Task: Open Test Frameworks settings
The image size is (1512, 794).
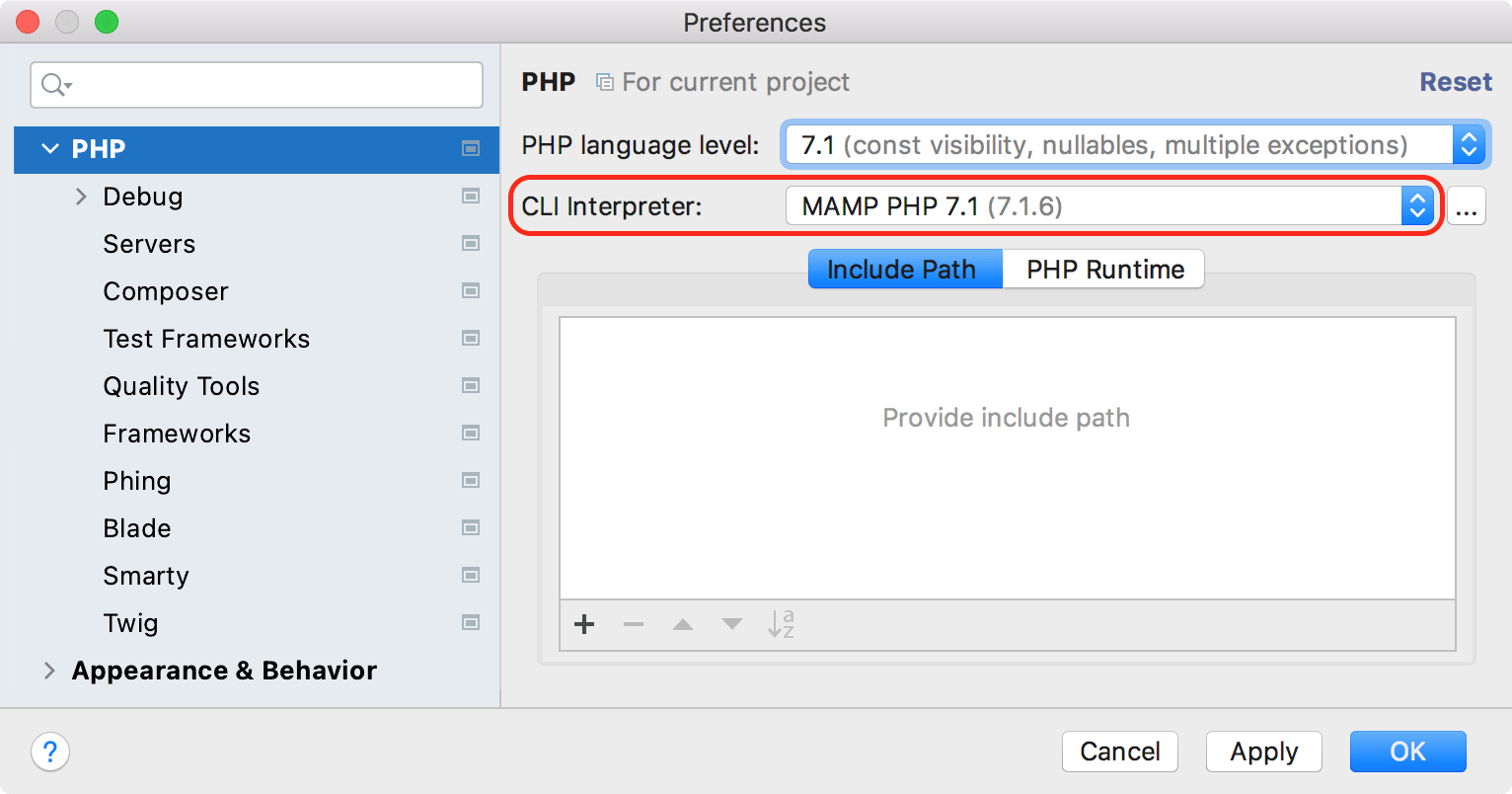Action: (x=206, y=339)
